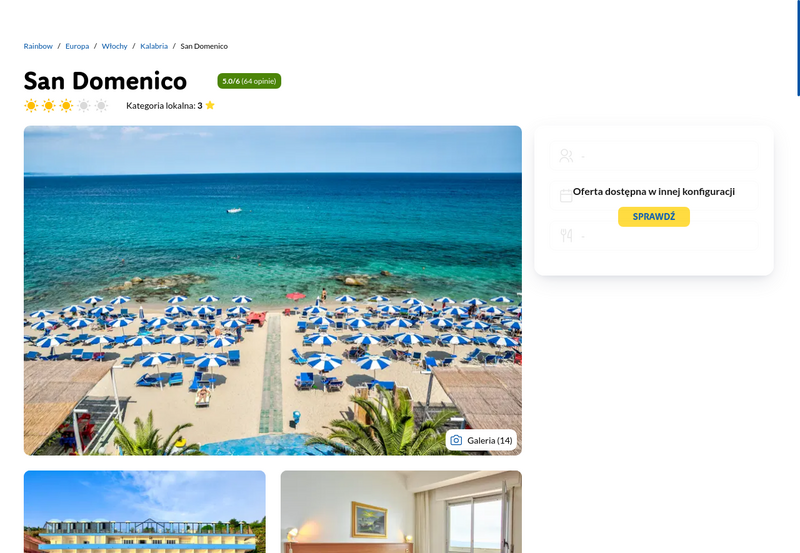This screenshot has width=800, height=553.
Task: Click the camera icon beside Galeria
Action: pos(456,440)
